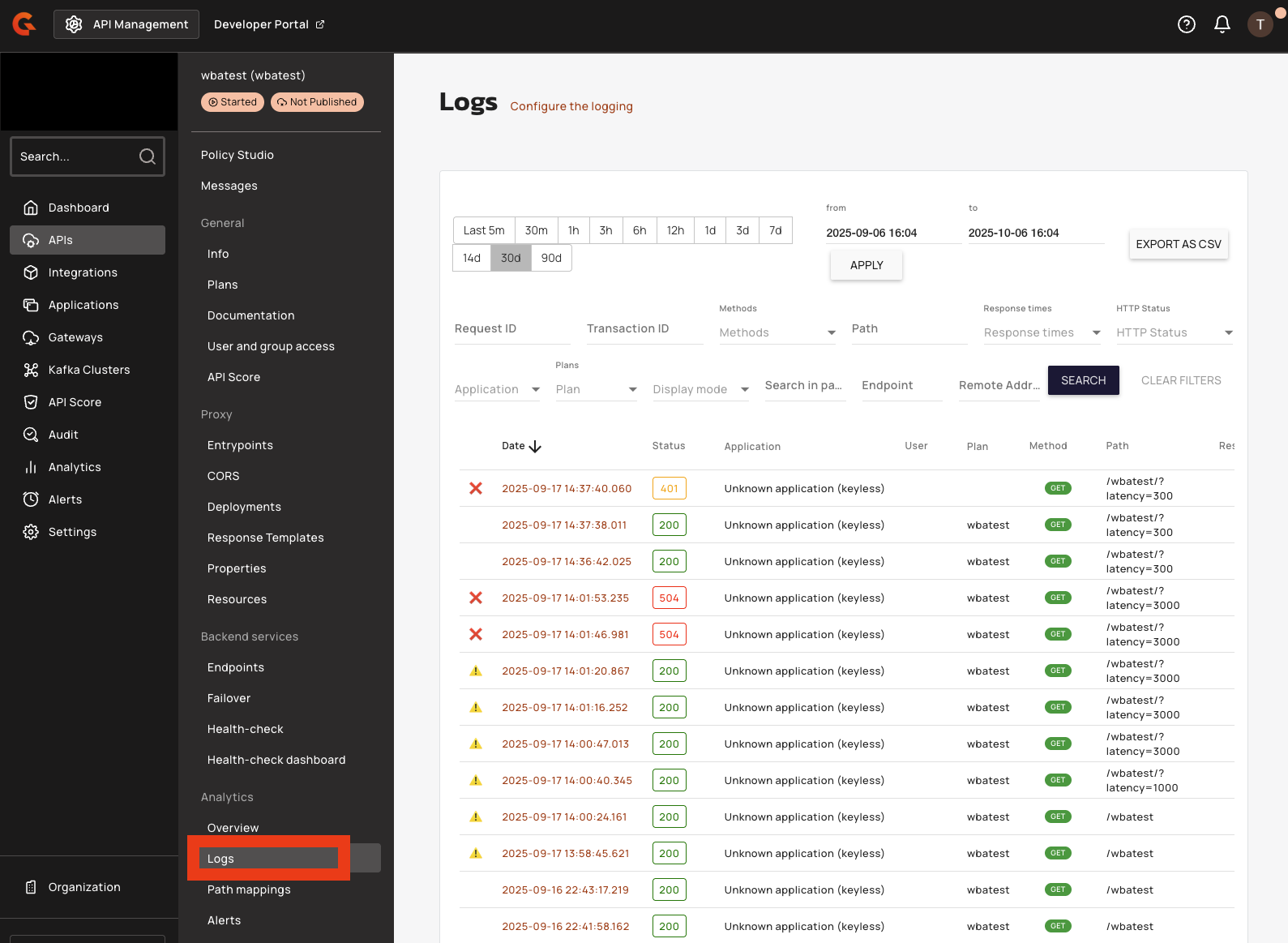
Task: Click the Request ID input field
Action: point(512,328)
